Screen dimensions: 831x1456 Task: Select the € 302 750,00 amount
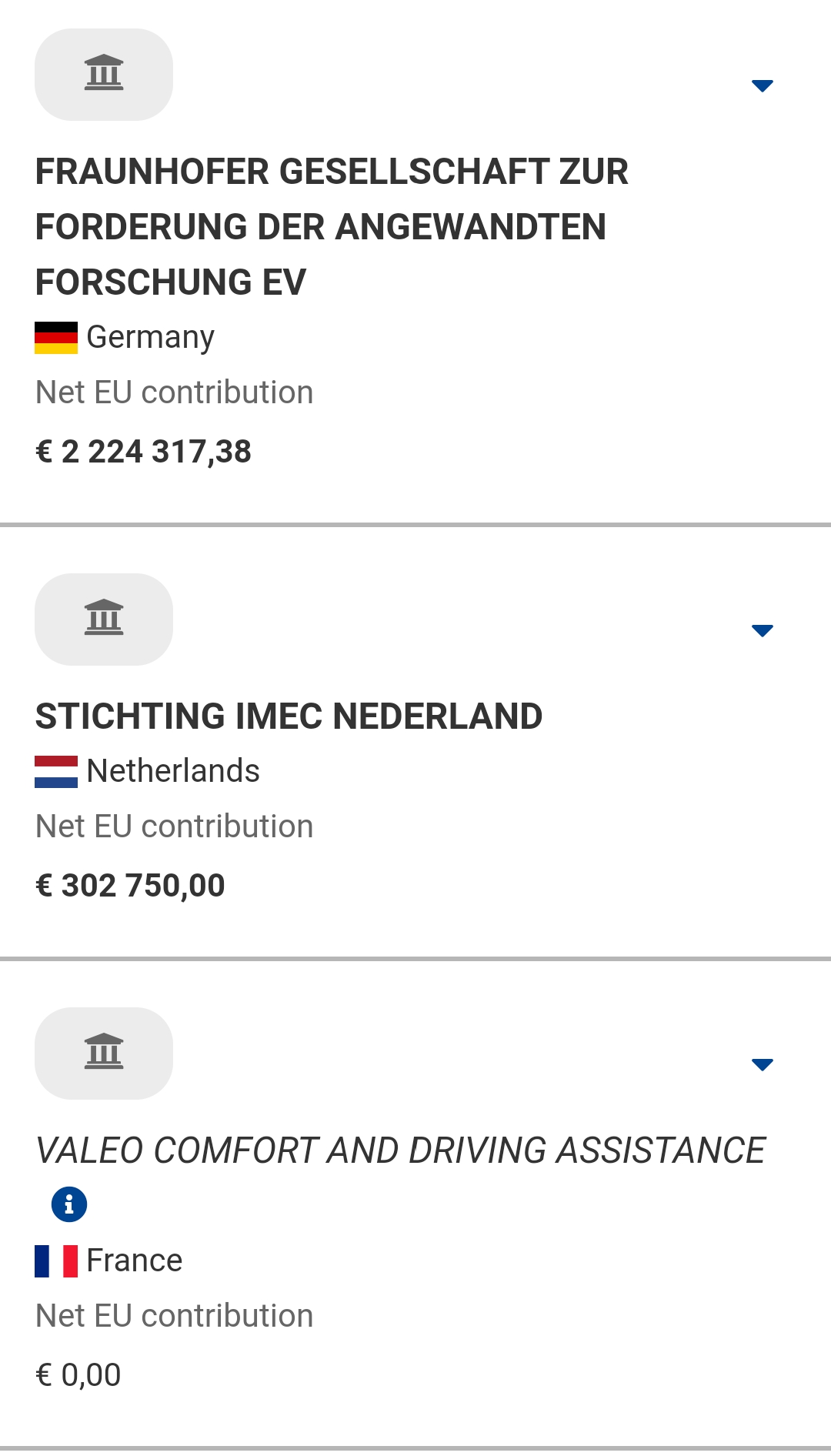(131, 886)
